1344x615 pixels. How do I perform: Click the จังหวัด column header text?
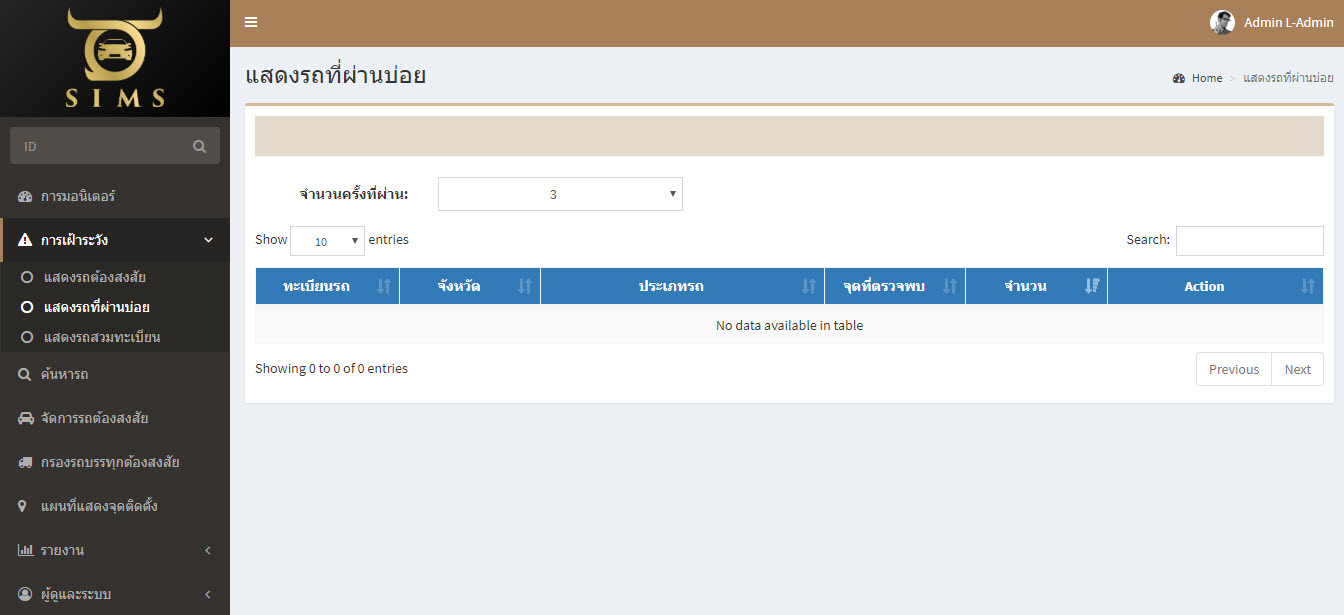pos(458,286)
